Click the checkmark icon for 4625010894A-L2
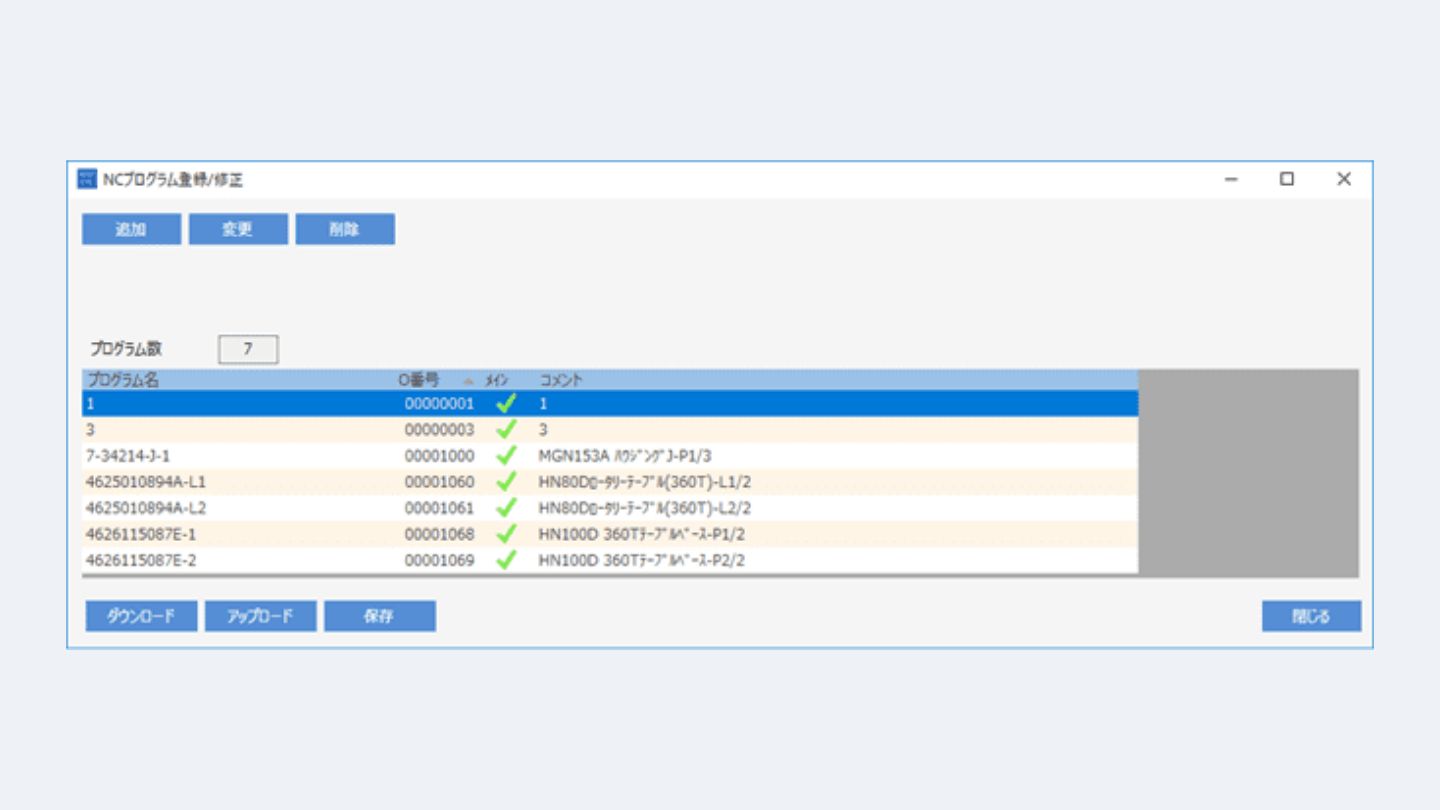The width and height of the screenshot is (1440, 810). (506, 508)
